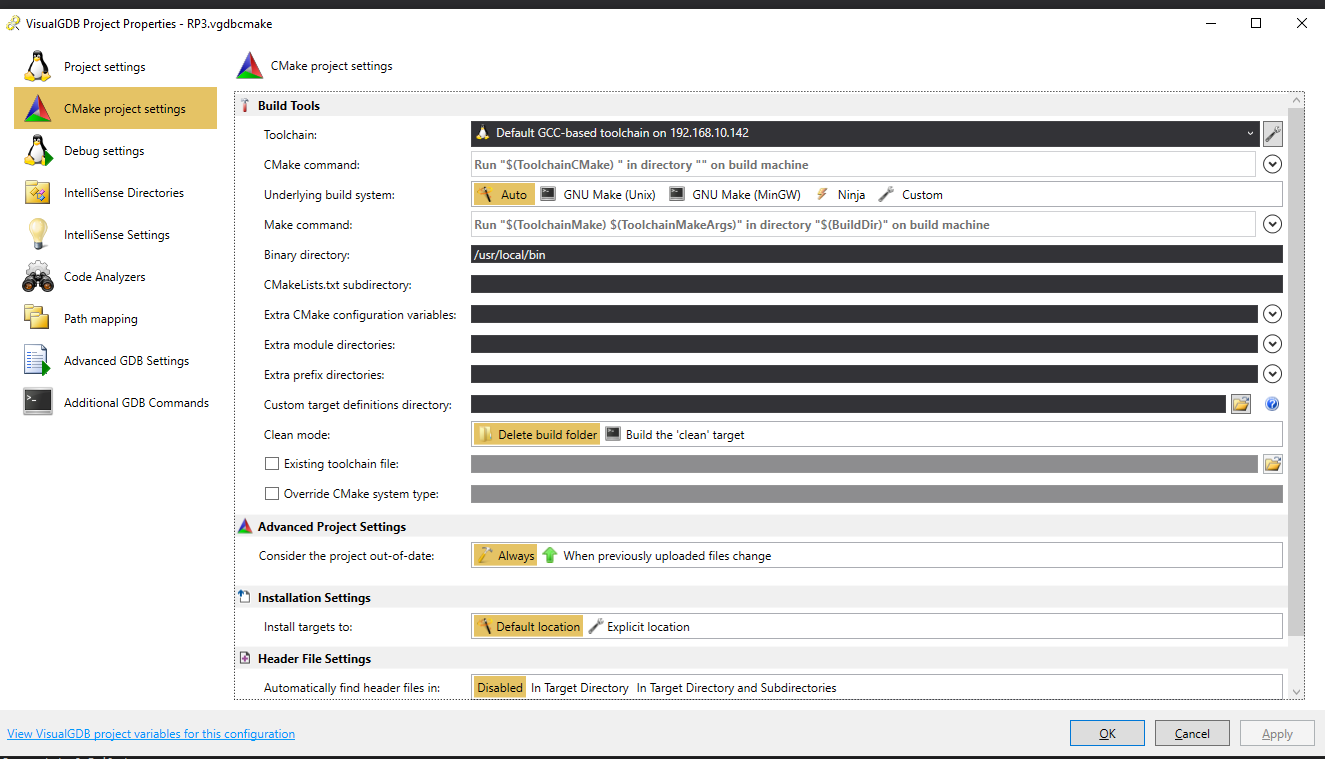
Task: Click the Tux penguin Project settings icon
Action: point(37,67)
